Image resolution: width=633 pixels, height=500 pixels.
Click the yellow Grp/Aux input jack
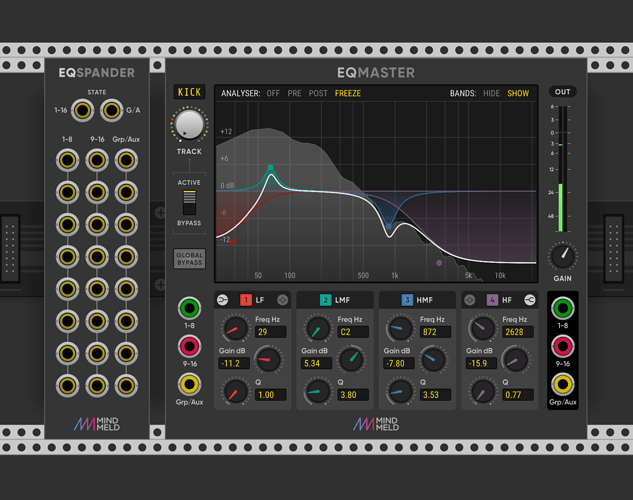pos(189,385)
